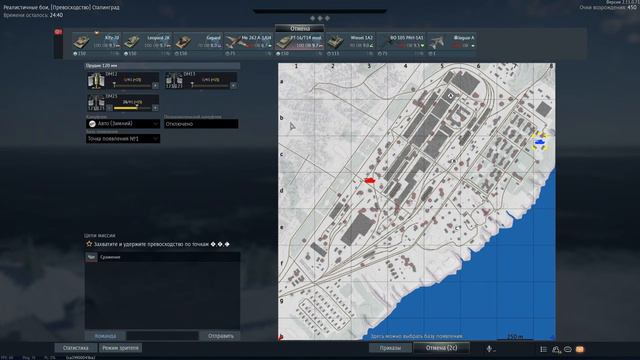Viewport: 640px width, 360px height.
Task: Toggle the microphone voice chat icon
Action: point(489,349)
